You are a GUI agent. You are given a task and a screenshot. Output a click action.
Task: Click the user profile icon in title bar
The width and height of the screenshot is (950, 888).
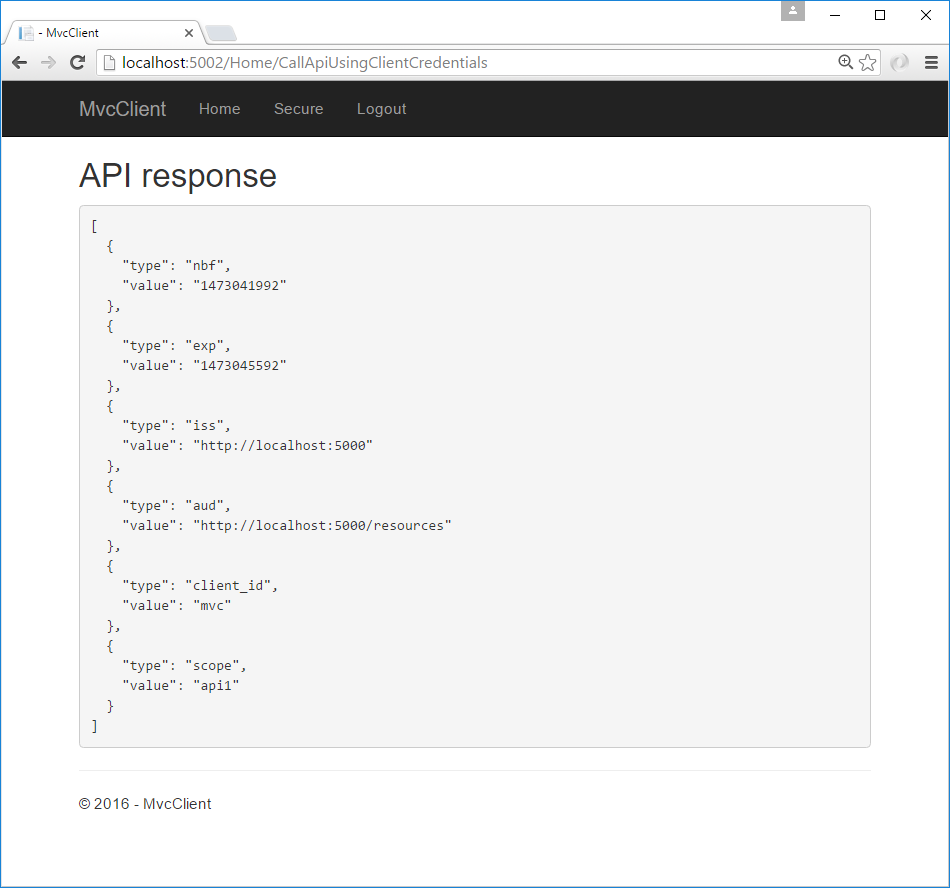[793, 11]
